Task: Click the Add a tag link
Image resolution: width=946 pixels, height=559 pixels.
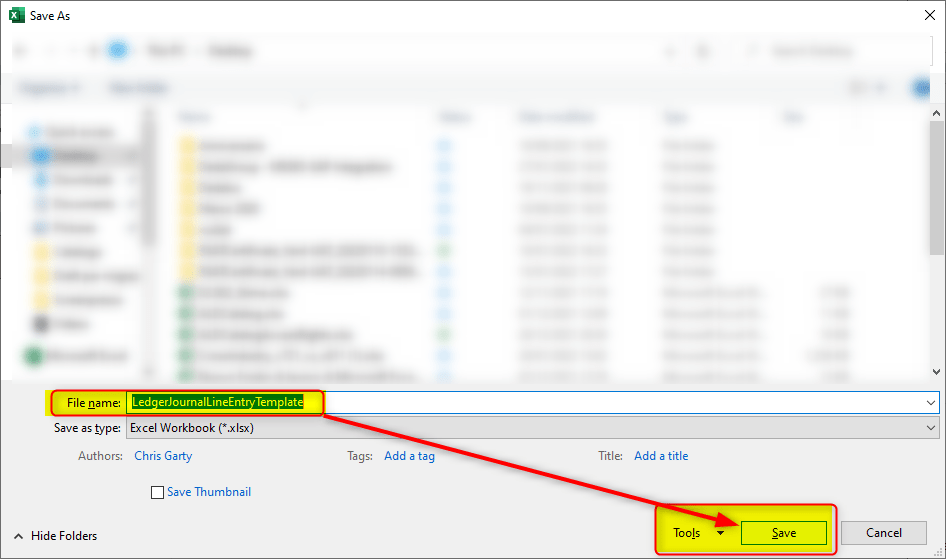Action: point(409,456)
